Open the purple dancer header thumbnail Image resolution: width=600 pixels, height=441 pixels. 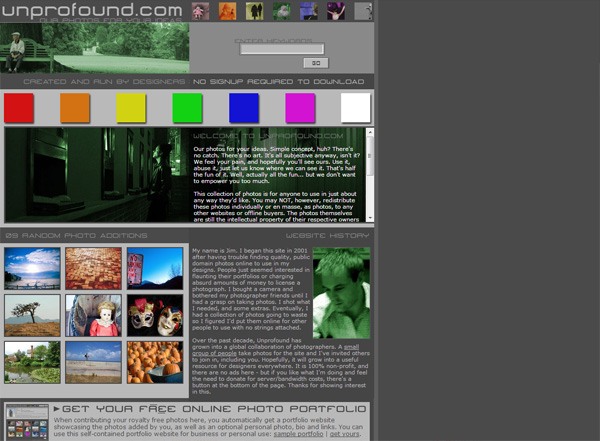[x=336, y=11]
